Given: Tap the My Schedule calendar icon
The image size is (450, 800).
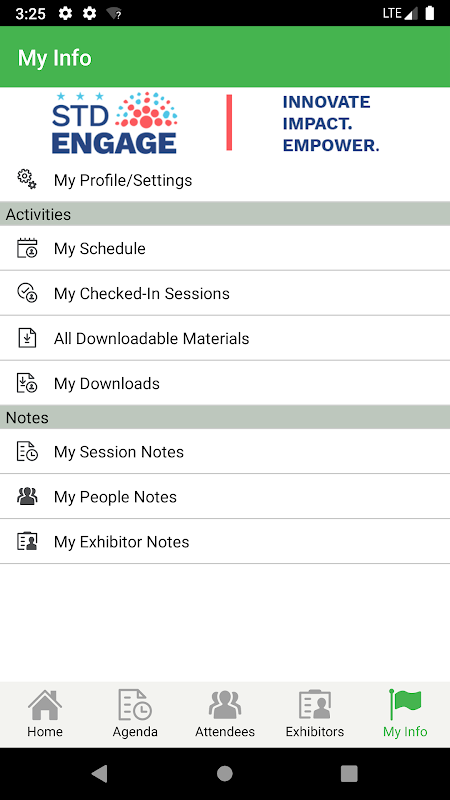Looking at the screenshot, I should coord(27,248).
